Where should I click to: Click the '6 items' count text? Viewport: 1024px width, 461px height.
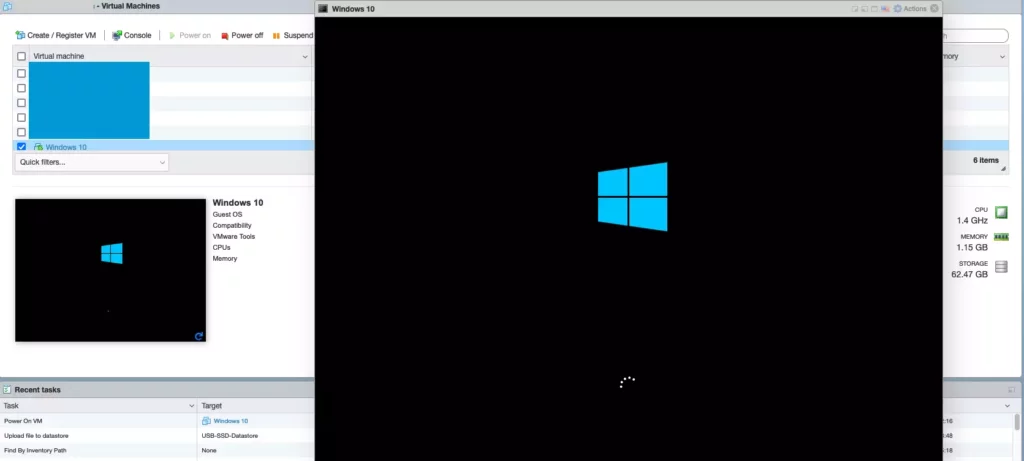pos(986,160)
